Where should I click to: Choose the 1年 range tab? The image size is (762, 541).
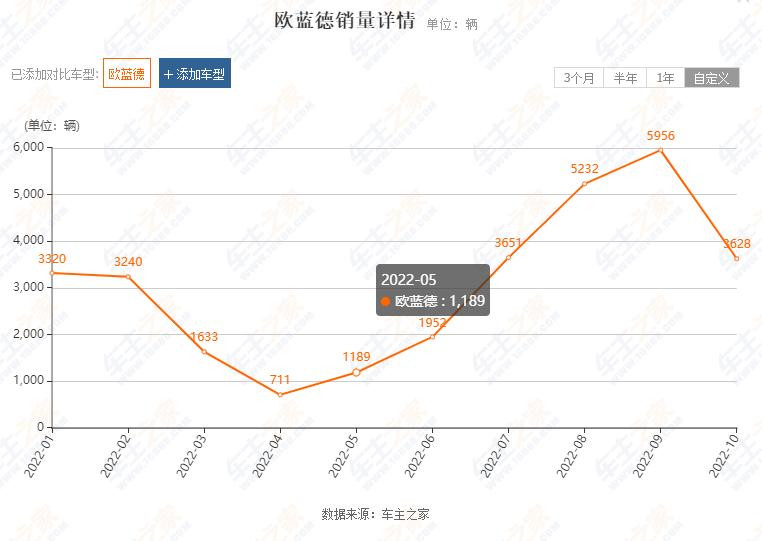pyautogui.click(x=665, y=78)
